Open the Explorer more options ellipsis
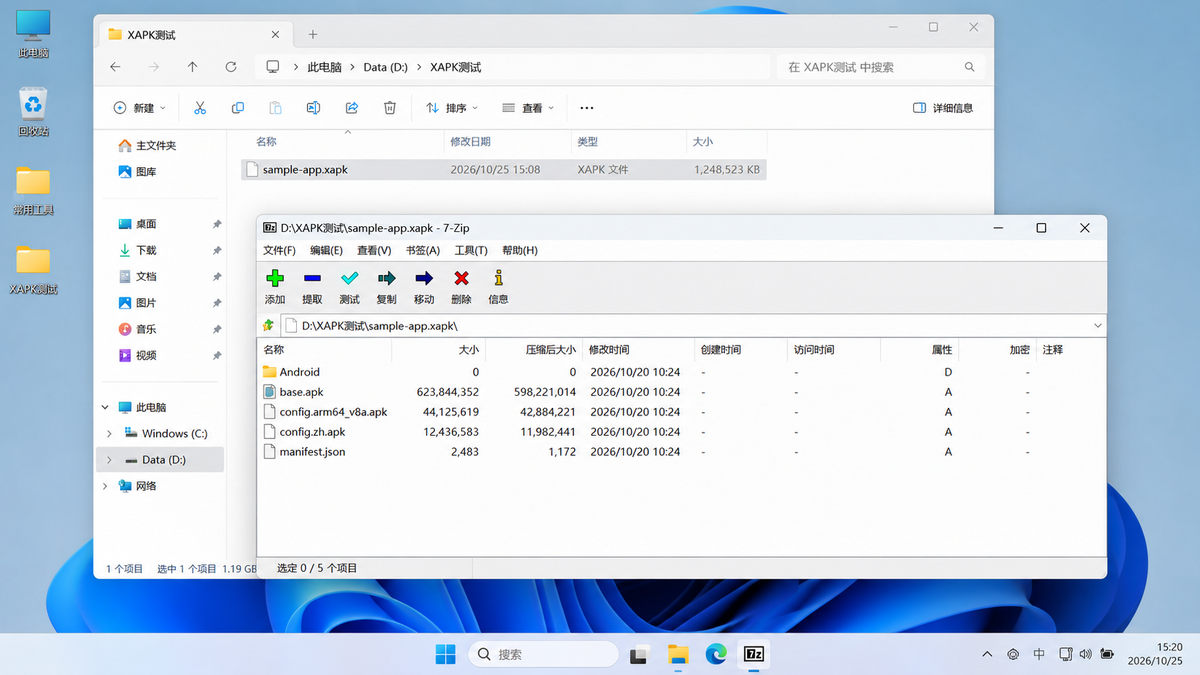The image size is (1200, 675). click(587, 108)
